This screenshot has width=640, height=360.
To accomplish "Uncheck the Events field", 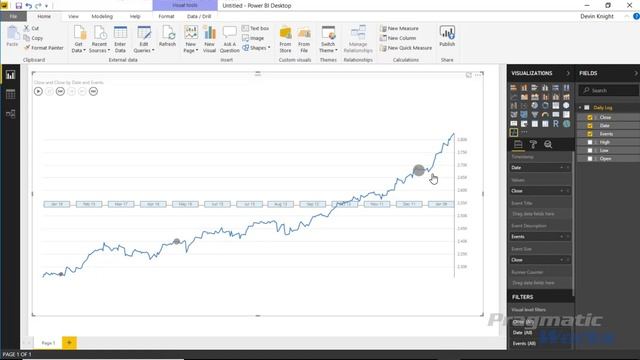I will point(590,134).
